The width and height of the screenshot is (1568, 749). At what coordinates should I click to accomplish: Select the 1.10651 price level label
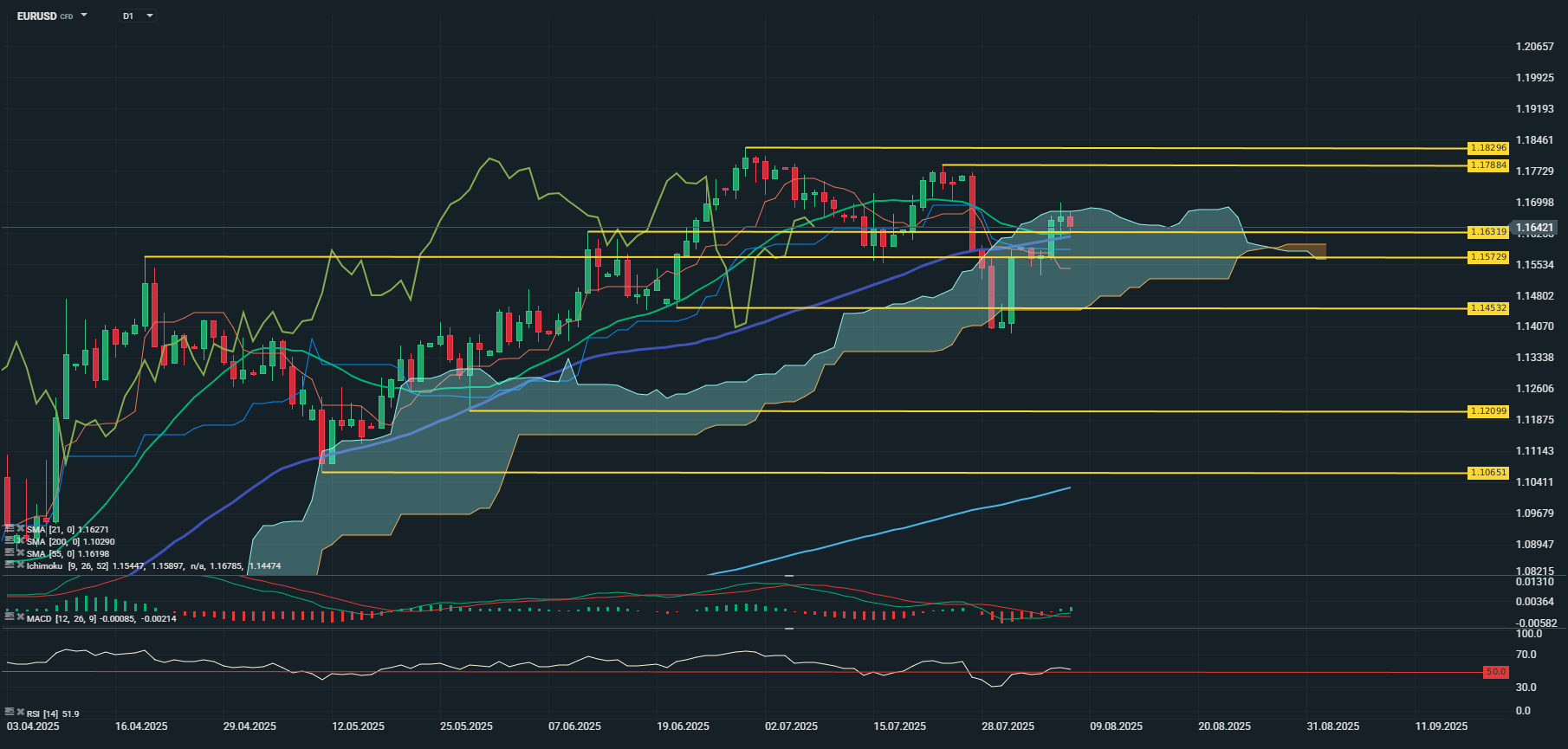click(x=1488, y=473)
